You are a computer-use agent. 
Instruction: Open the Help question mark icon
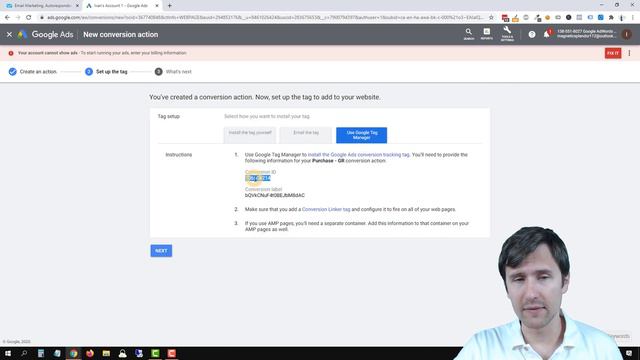[x=531, y=35]
